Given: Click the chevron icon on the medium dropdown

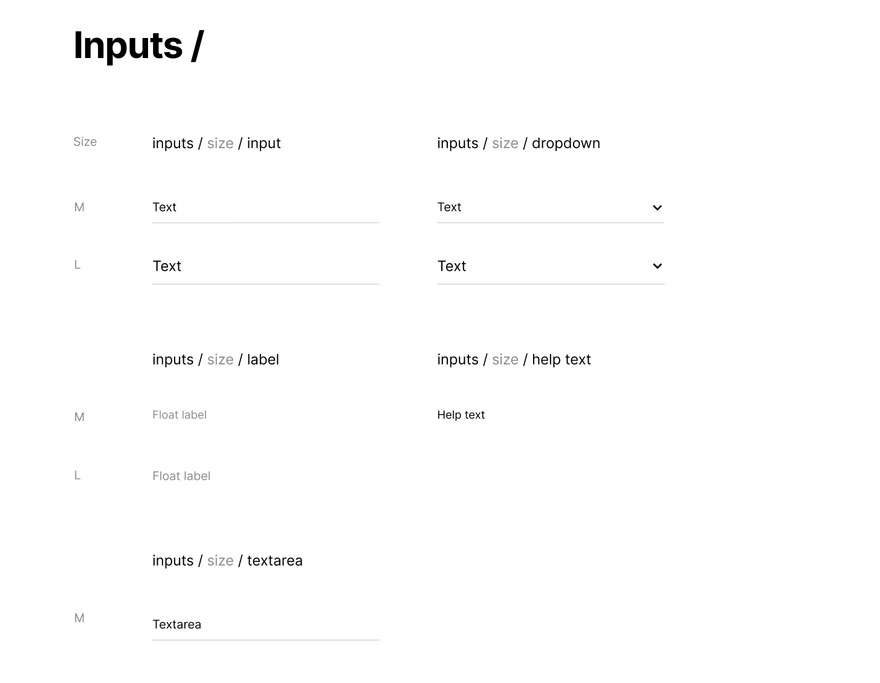Looking at the screenshot, I should tap(657, 208).
